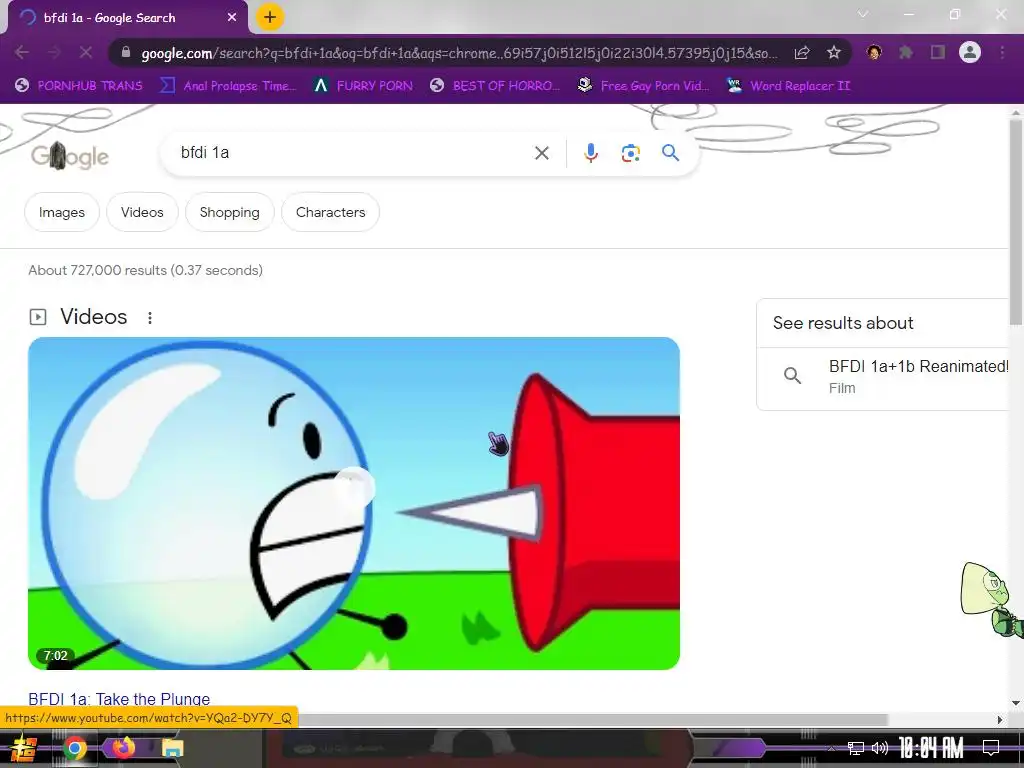Screen dimensions: 1024x768
Task: Open the Videos section three-dot options
Action: coord(150,317)
